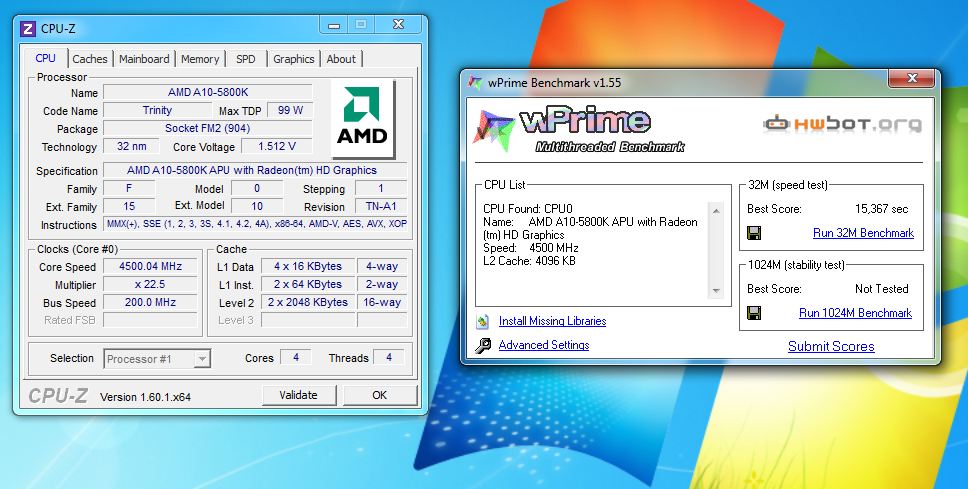
Task: Run the 1024M Benchmark
Action: point(855,313)
